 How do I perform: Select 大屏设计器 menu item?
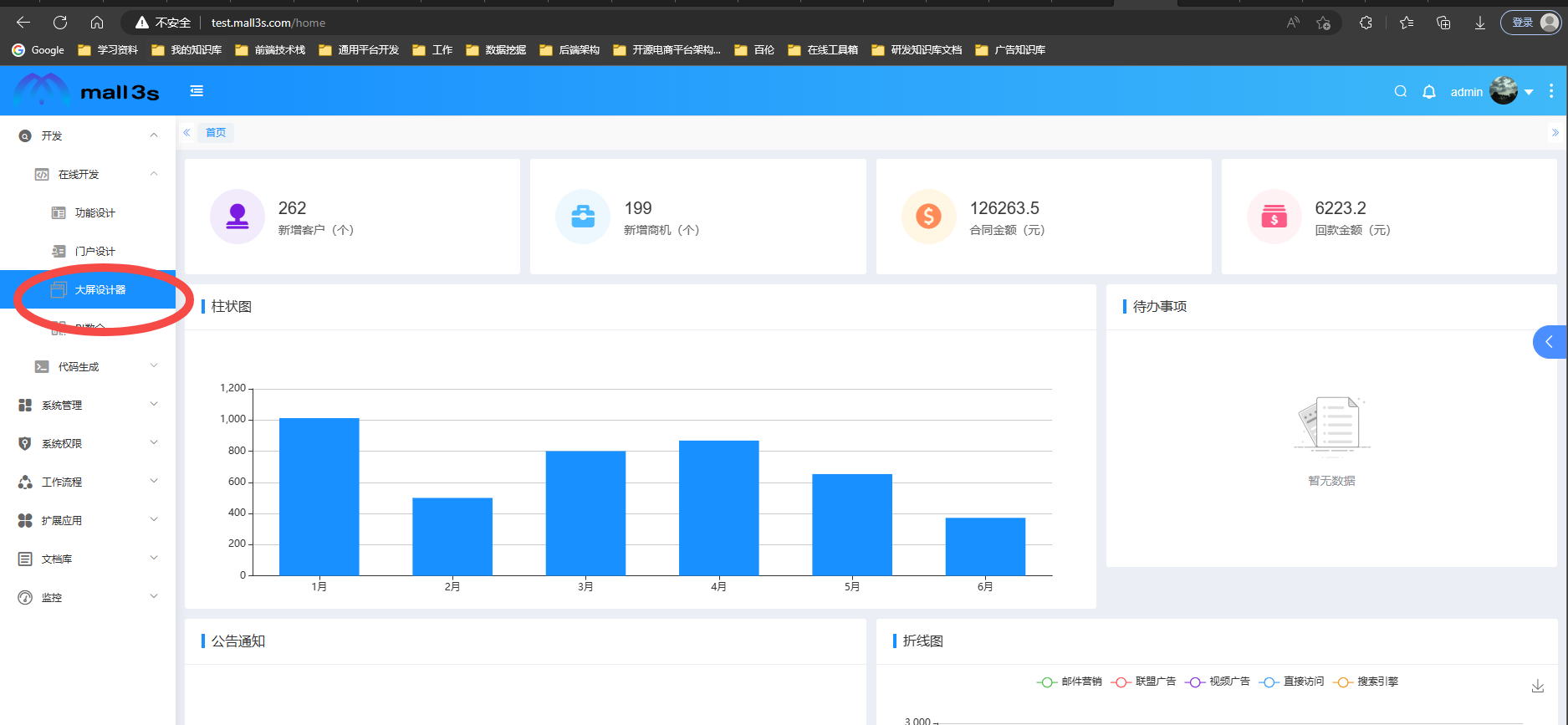click(x=88, y=289)
